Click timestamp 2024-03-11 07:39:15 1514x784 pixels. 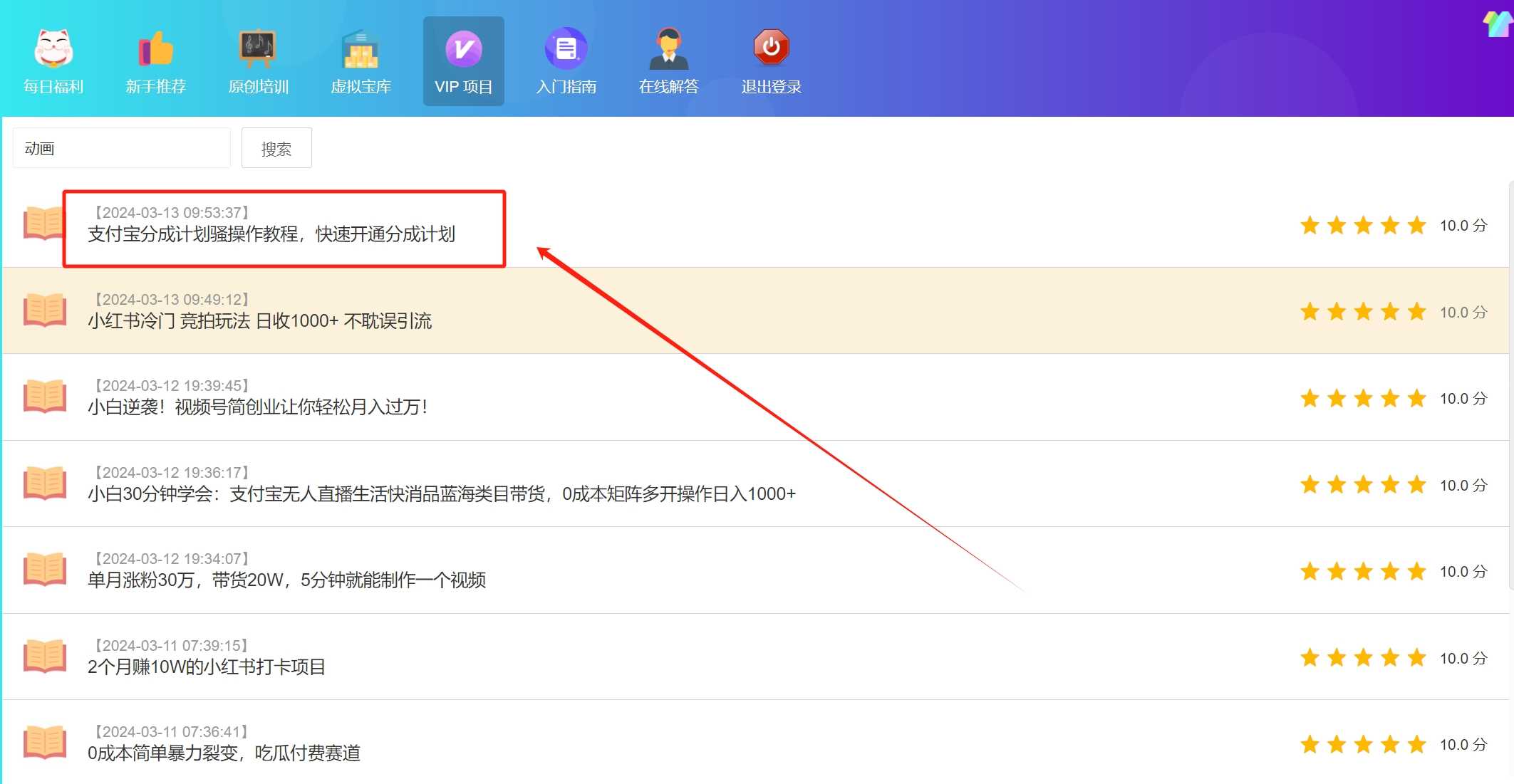[172, 646]
